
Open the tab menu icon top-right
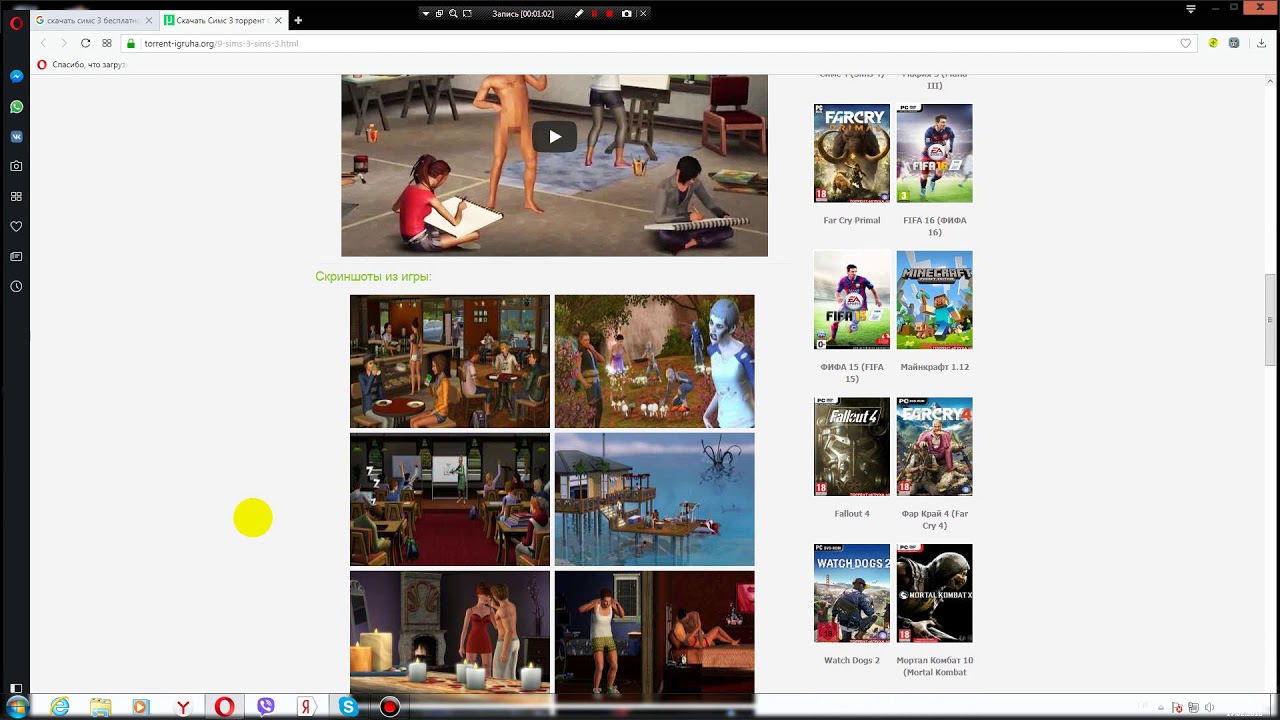point(1190,9)
